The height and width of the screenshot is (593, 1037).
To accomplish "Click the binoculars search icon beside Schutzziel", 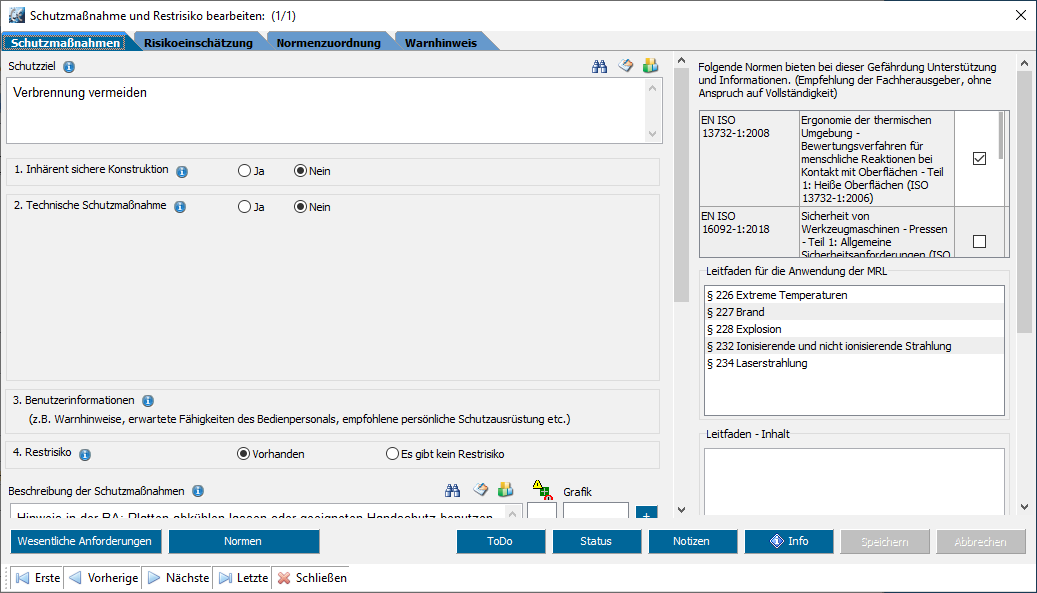I will point(600,66).
